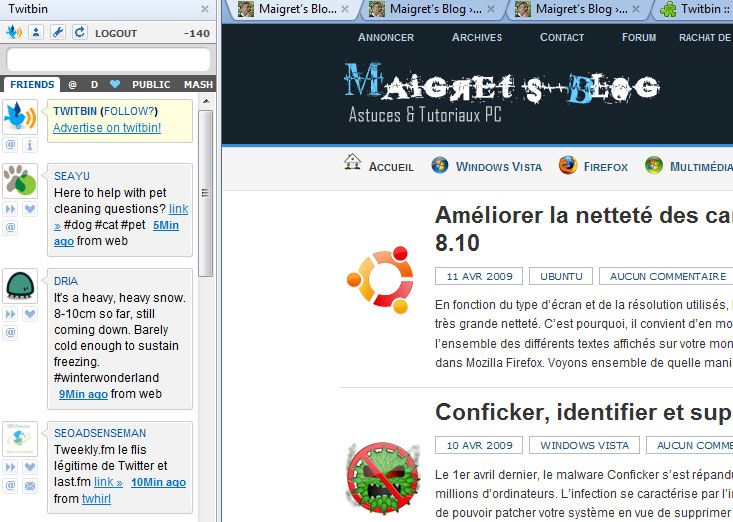This screenshot has height=522, width=733.
Task: Open the D direct messages tab
Action: 94,85
